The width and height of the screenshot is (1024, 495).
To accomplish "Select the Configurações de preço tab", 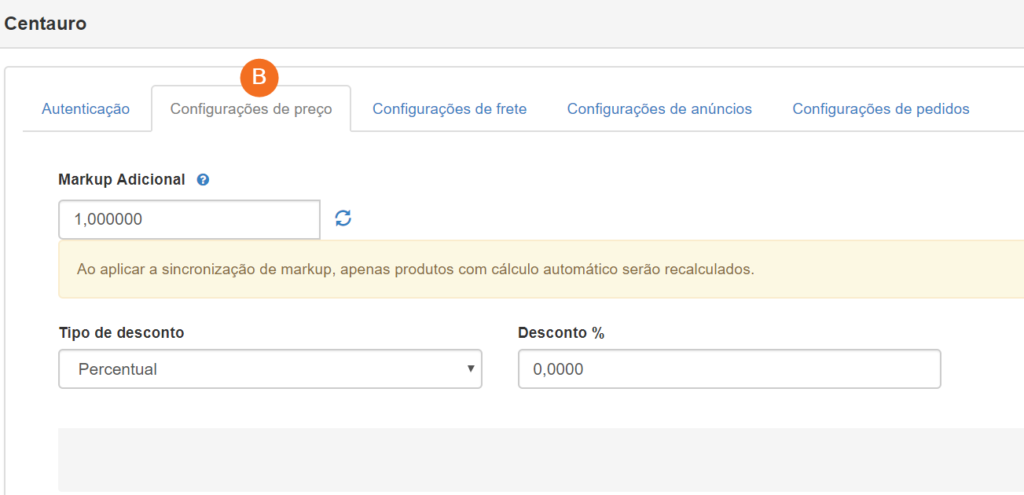I will (x=251, y=109).
